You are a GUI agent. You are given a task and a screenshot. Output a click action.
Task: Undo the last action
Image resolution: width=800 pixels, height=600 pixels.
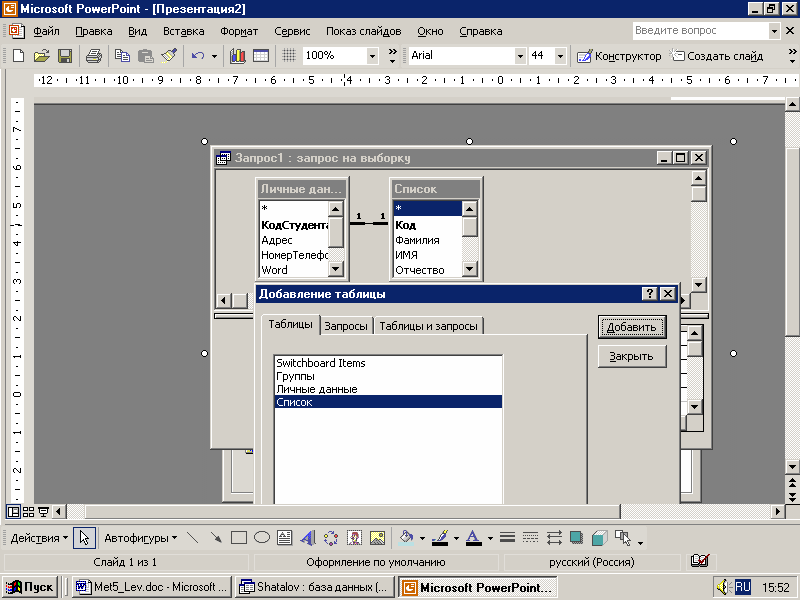[x=198, y=56]
